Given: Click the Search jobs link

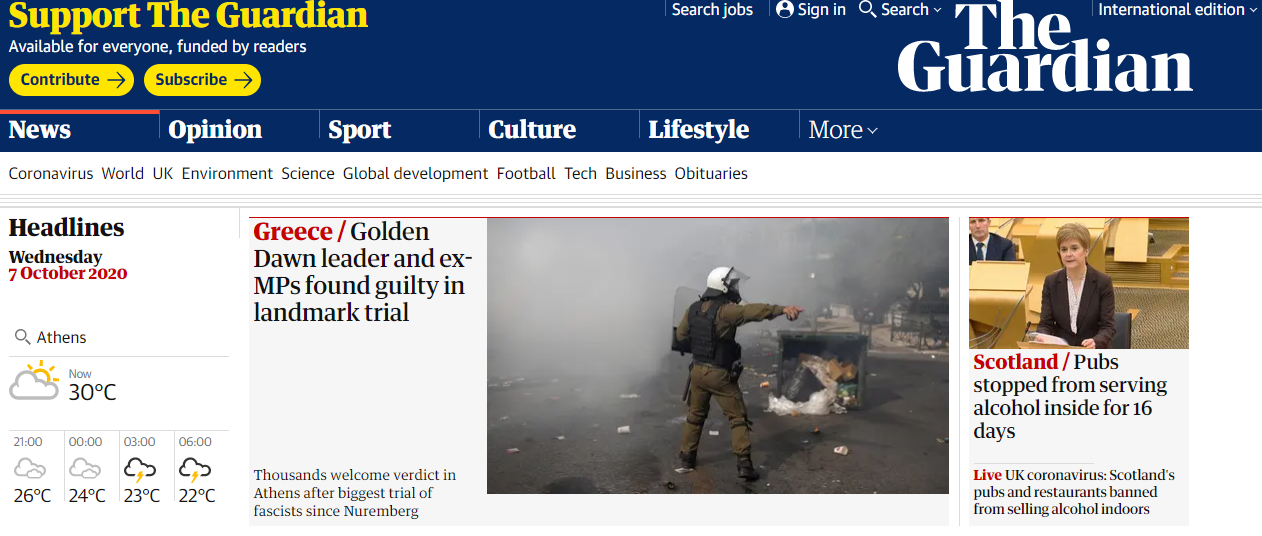Looking at the screenshot, I should point(712,9).
